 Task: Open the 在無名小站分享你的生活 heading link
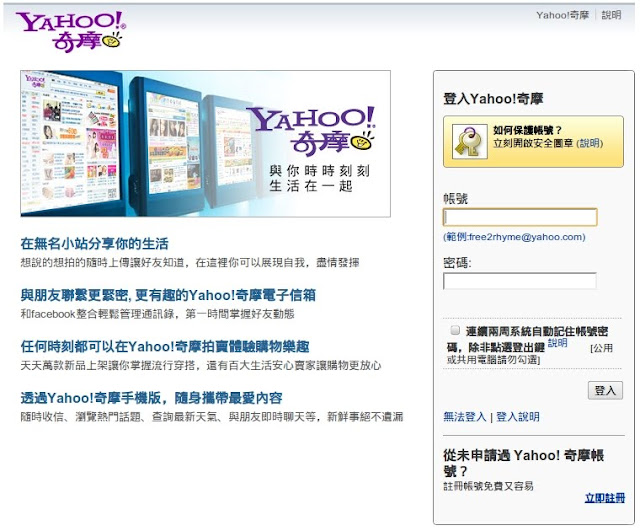tap(94, 244)
